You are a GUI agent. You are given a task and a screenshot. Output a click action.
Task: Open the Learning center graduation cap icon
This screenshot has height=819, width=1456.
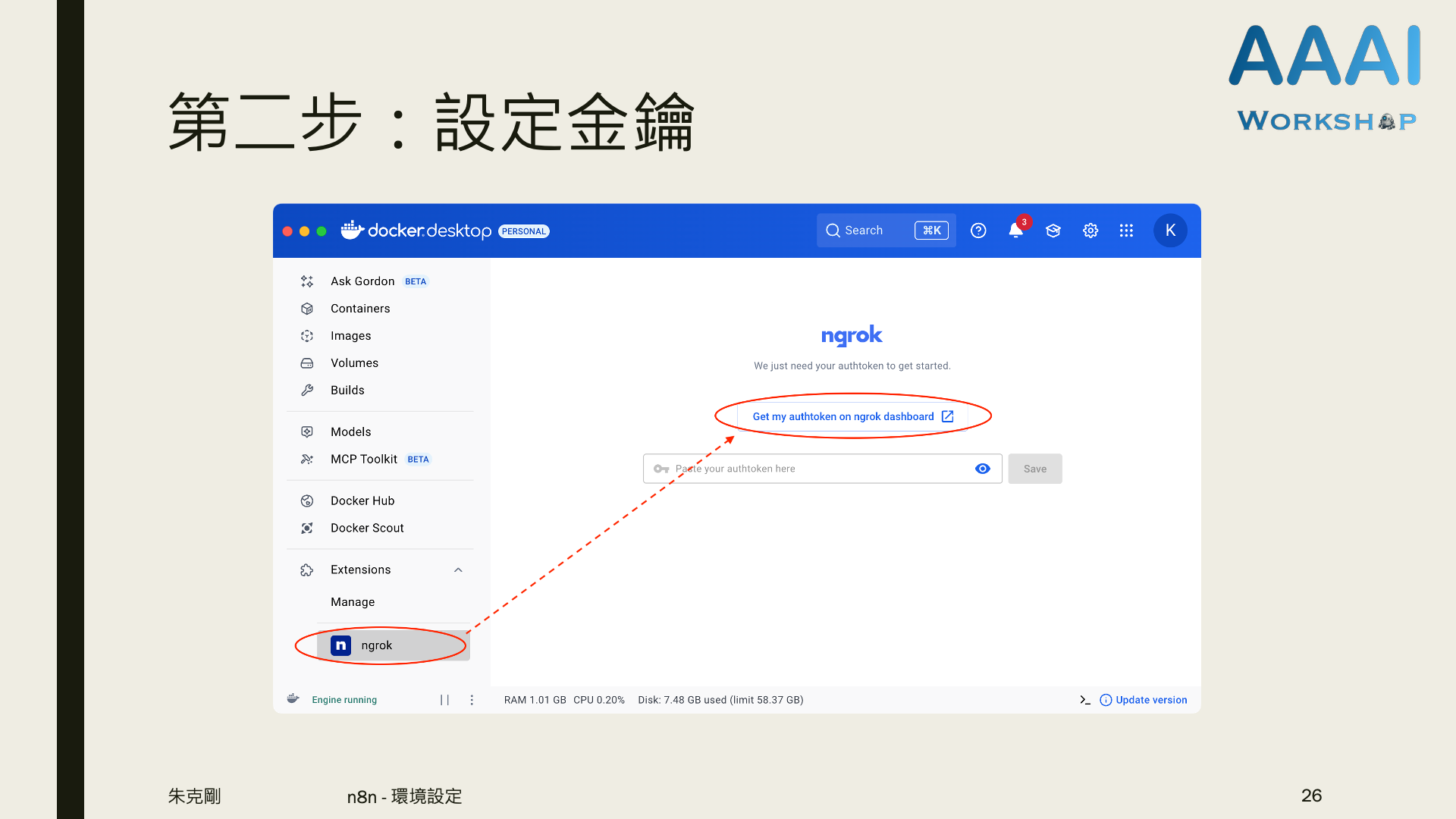point(1053,231)
